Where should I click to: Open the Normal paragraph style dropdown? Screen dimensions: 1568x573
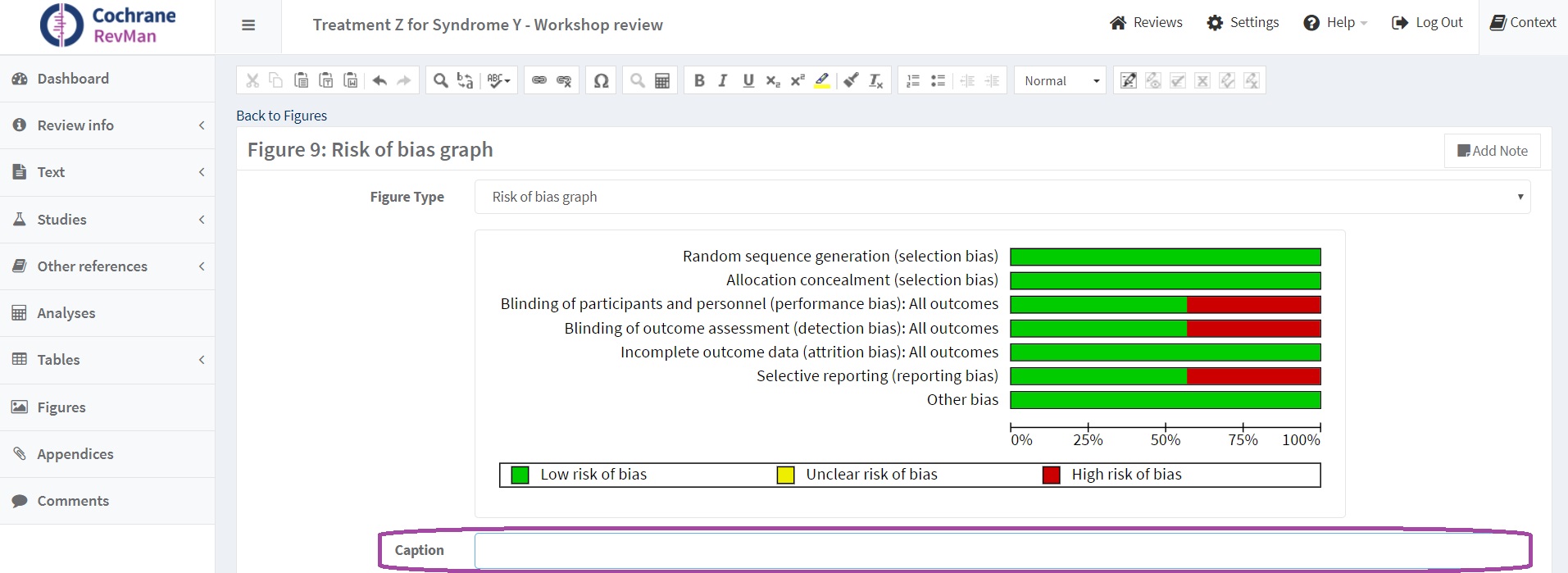(1061, 80)
